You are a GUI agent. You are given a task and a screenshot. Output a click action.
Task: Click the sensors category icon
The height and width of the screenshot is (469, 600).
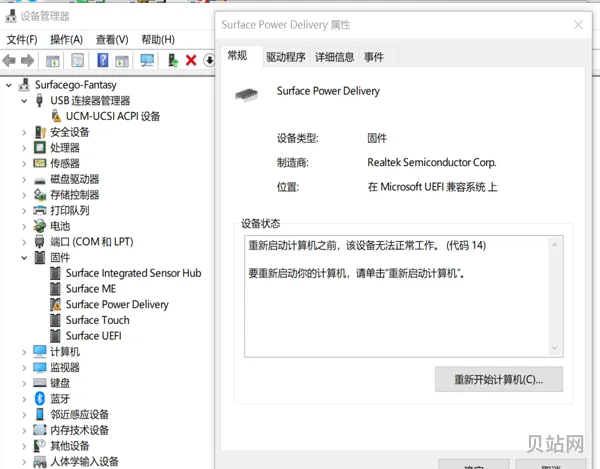tap(40, 163)
